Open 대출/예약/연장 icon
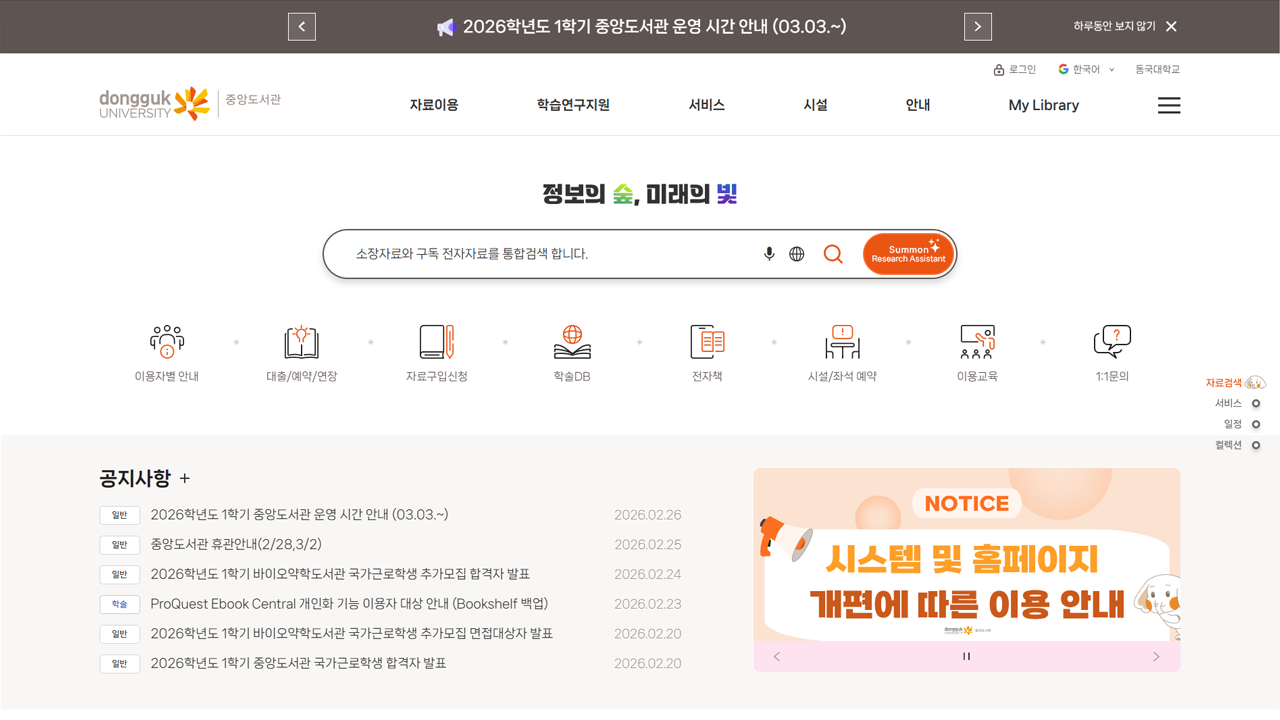Screen dimensions: 1280x720 pyautogui.click(x=301, y=354)
